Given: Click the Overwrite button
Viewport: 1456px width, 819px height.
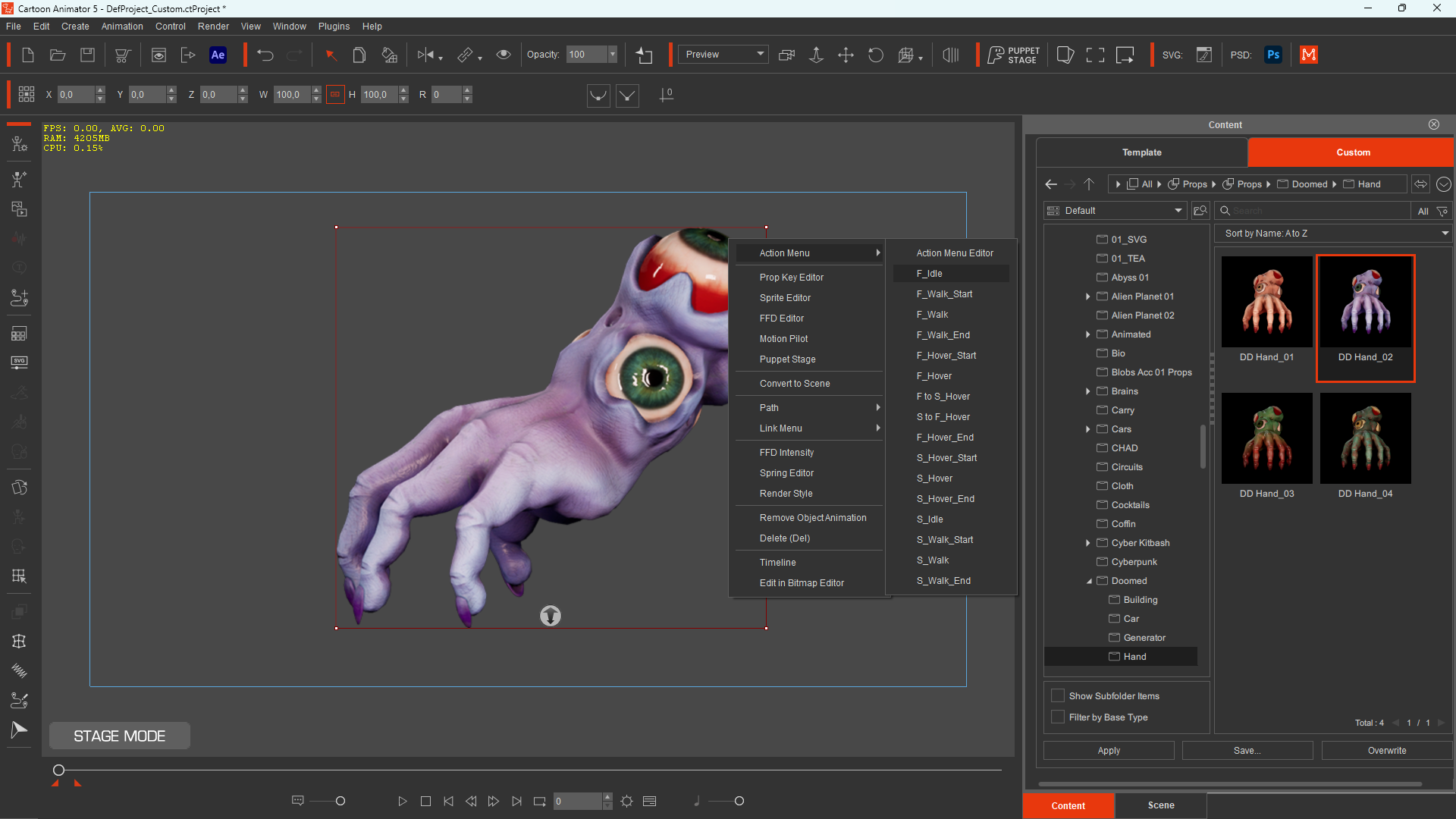Looking at the screenshot, I should (x=1387, y=751).
